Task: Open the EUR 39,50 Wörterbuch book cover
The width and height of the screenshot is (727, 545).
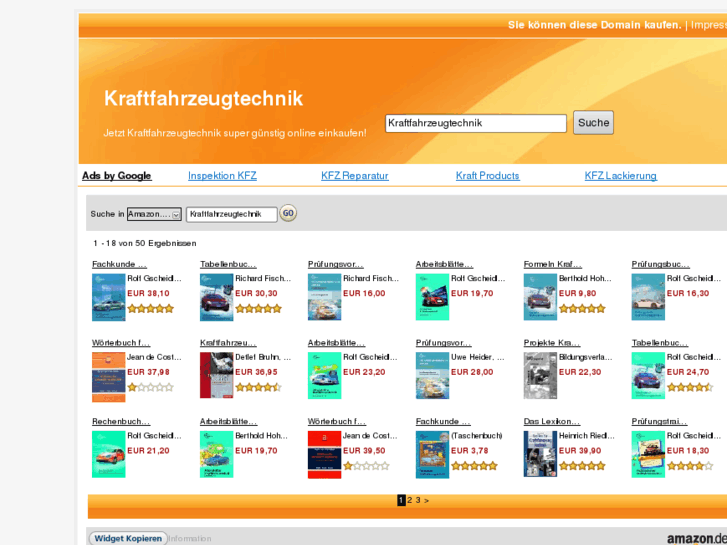Action: [325, 455]
